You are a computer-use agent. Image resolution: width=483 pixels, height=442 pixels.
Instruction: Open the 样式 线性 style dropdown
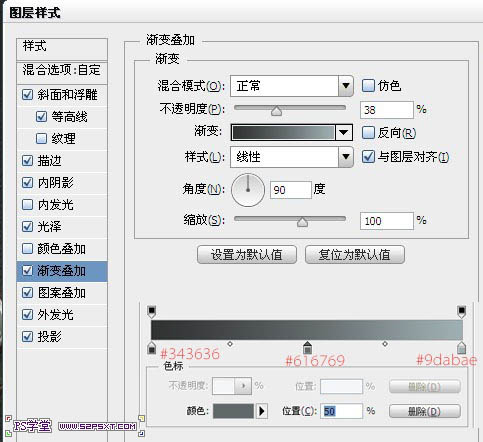292,156
